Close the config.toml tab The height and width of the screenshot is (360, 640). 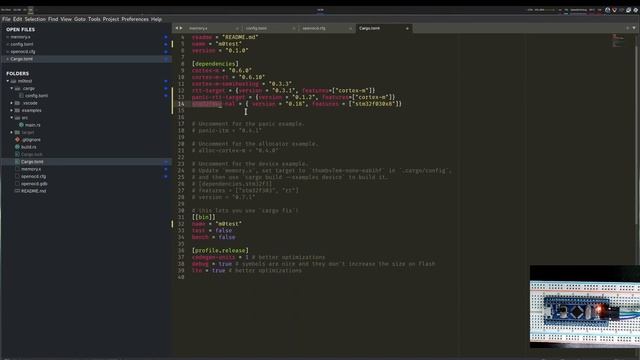[x=294, y=29]
